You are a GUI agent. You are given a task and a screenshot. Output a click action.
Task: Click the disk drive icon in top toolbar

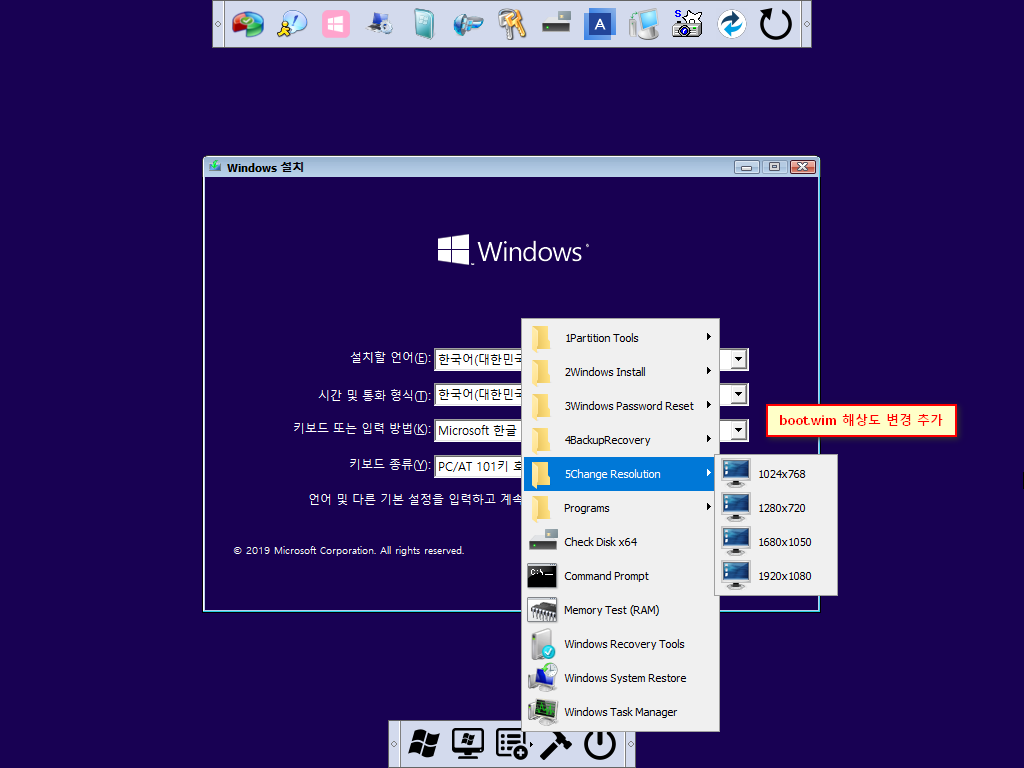coord(556,24)
